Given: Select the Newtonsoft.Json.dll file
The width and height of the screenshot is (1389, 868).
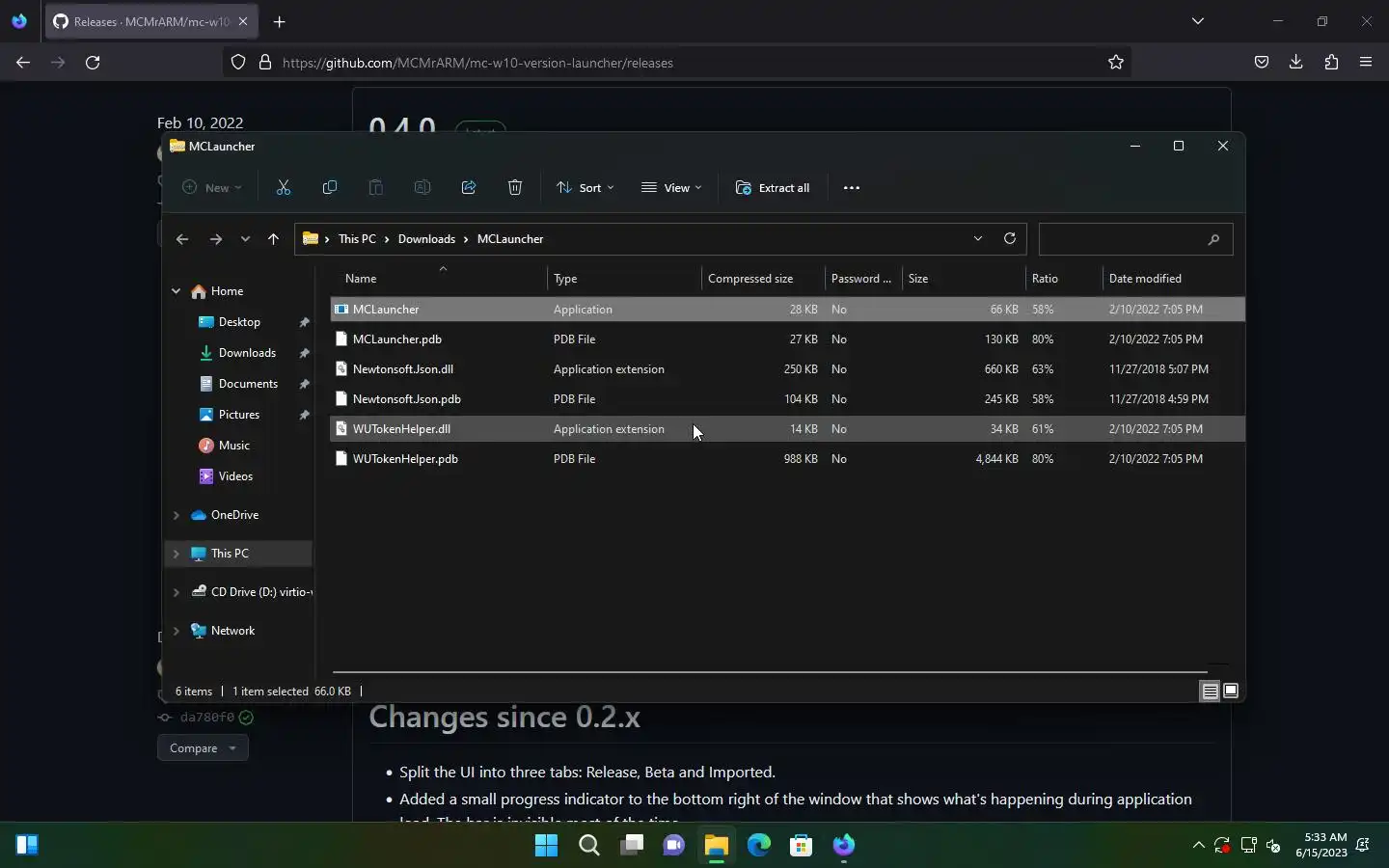Looking at the screenshot, I should (x=787, y=369).
